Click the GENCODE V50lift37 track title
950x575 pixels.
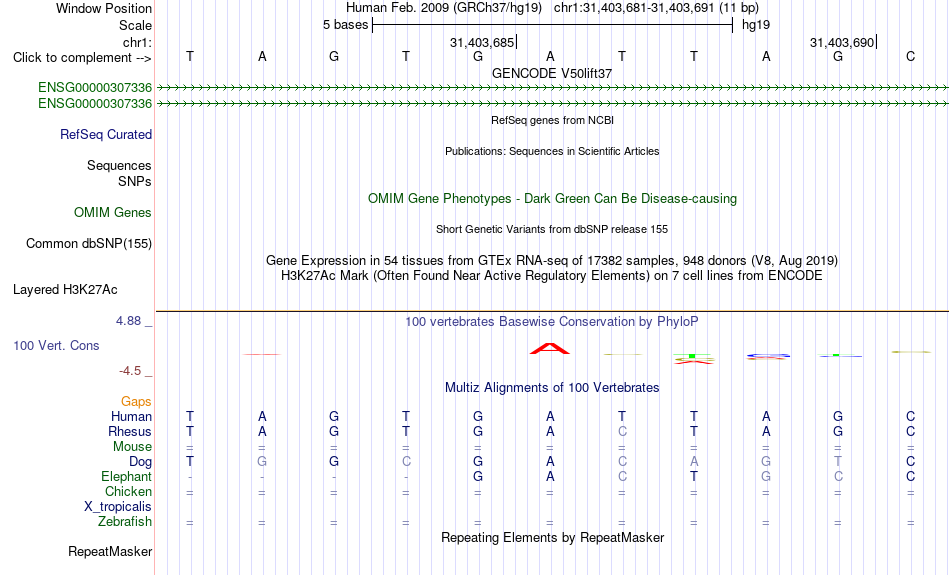pyautogui.click(x=552, y=73)
